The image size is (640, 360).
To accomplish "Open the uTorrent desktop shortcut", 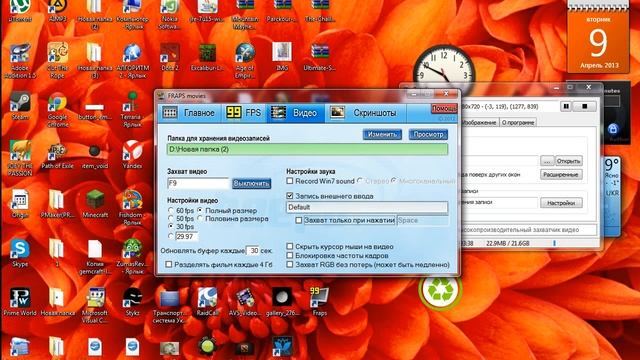I will point(20,10).
